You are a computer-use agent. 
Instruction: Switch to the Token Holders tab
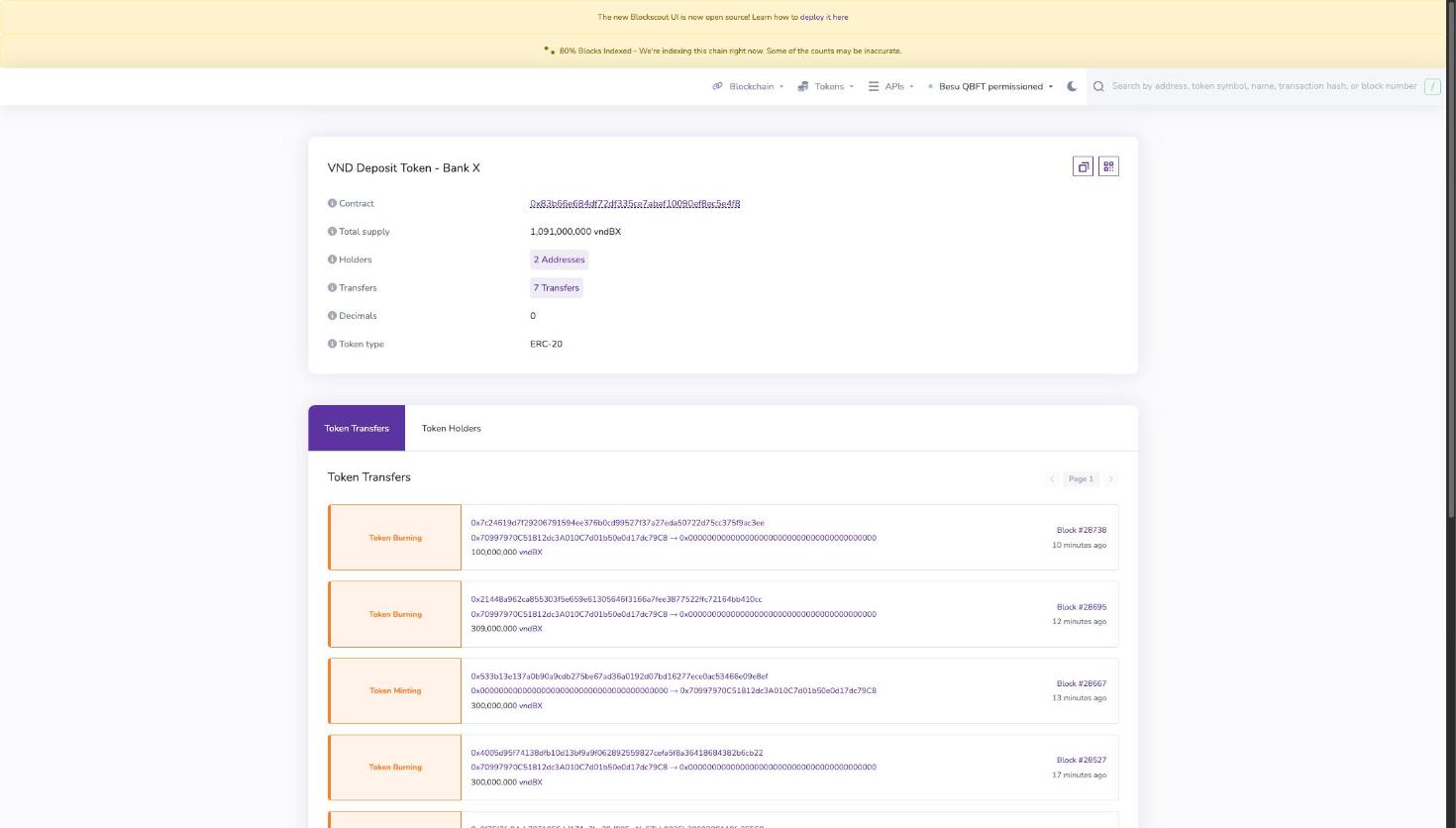coord(452,428)
